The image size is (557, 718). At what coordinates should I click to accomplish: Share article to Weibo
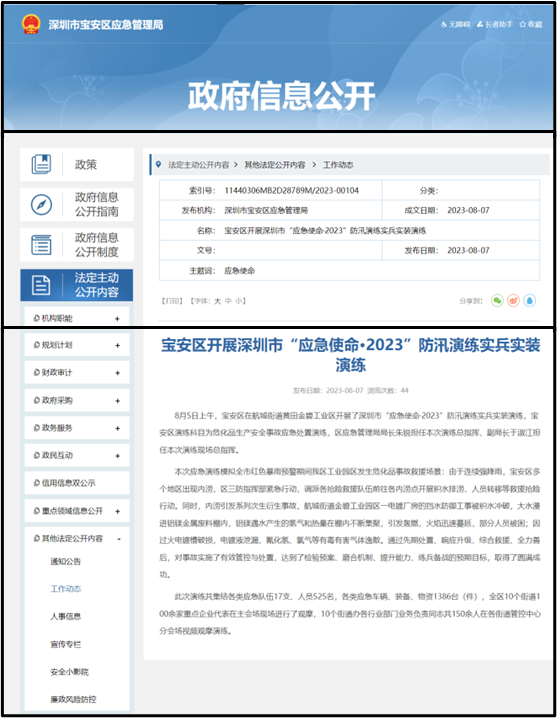tap(513, 300)
